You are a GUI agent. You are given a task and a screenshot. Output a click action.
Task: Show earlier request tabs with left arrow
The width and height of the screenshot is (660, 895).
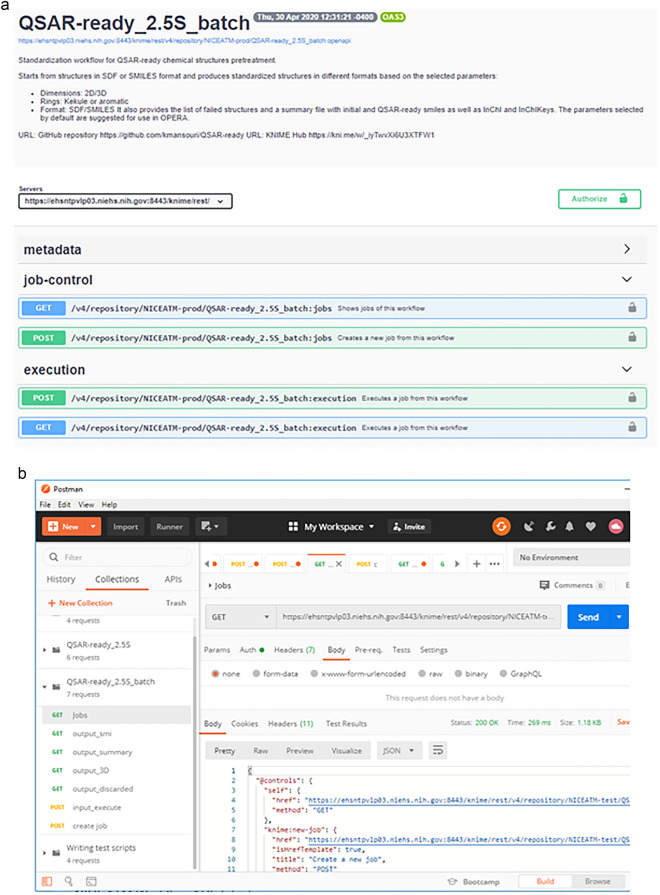[x=207, y=564]
